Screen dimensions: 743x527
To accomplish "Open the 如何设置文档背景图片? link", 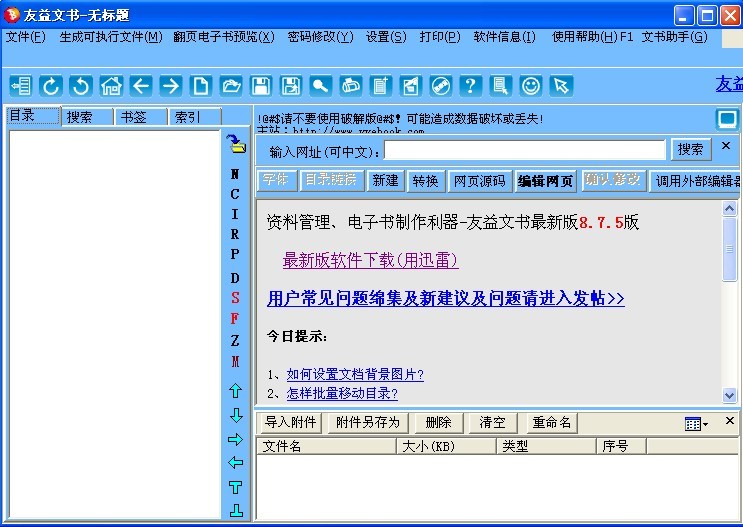I will (355, 374).
